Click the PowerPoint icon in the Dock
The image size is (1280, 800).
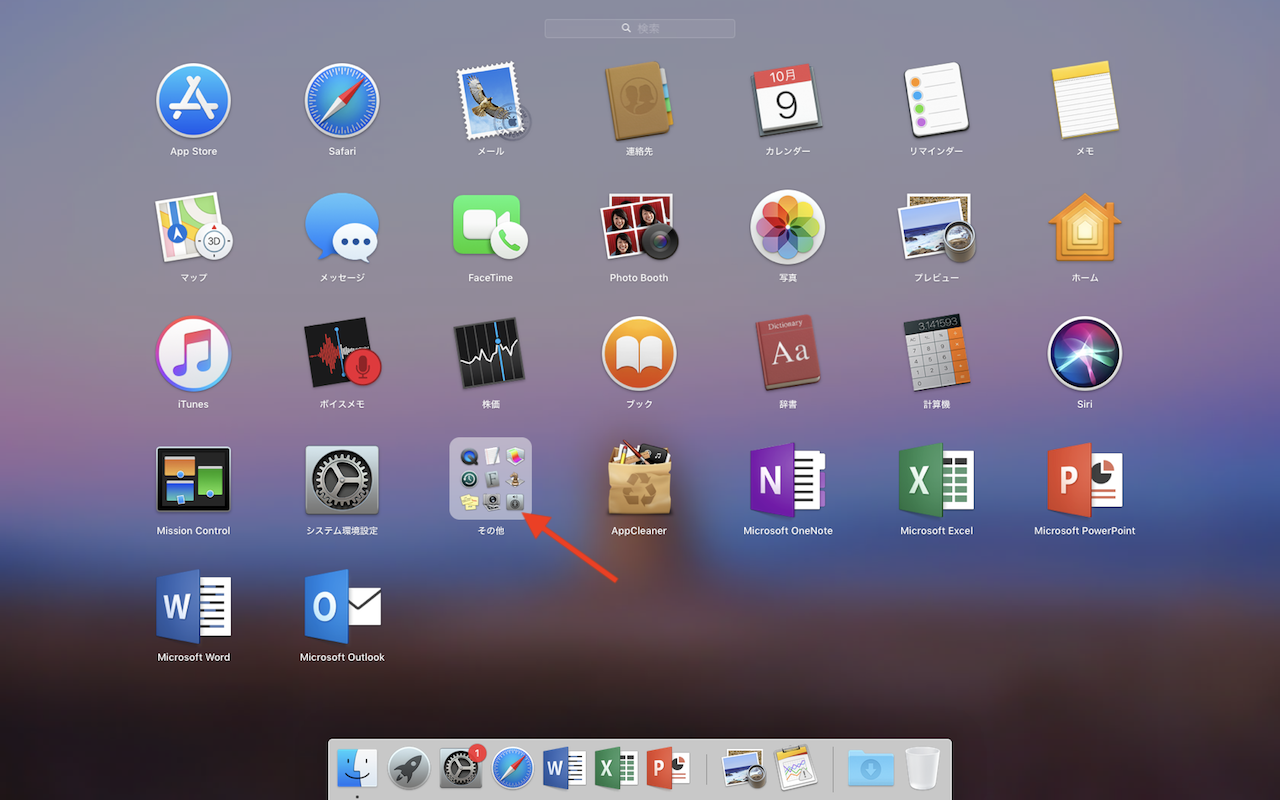[x=669, y=768]
